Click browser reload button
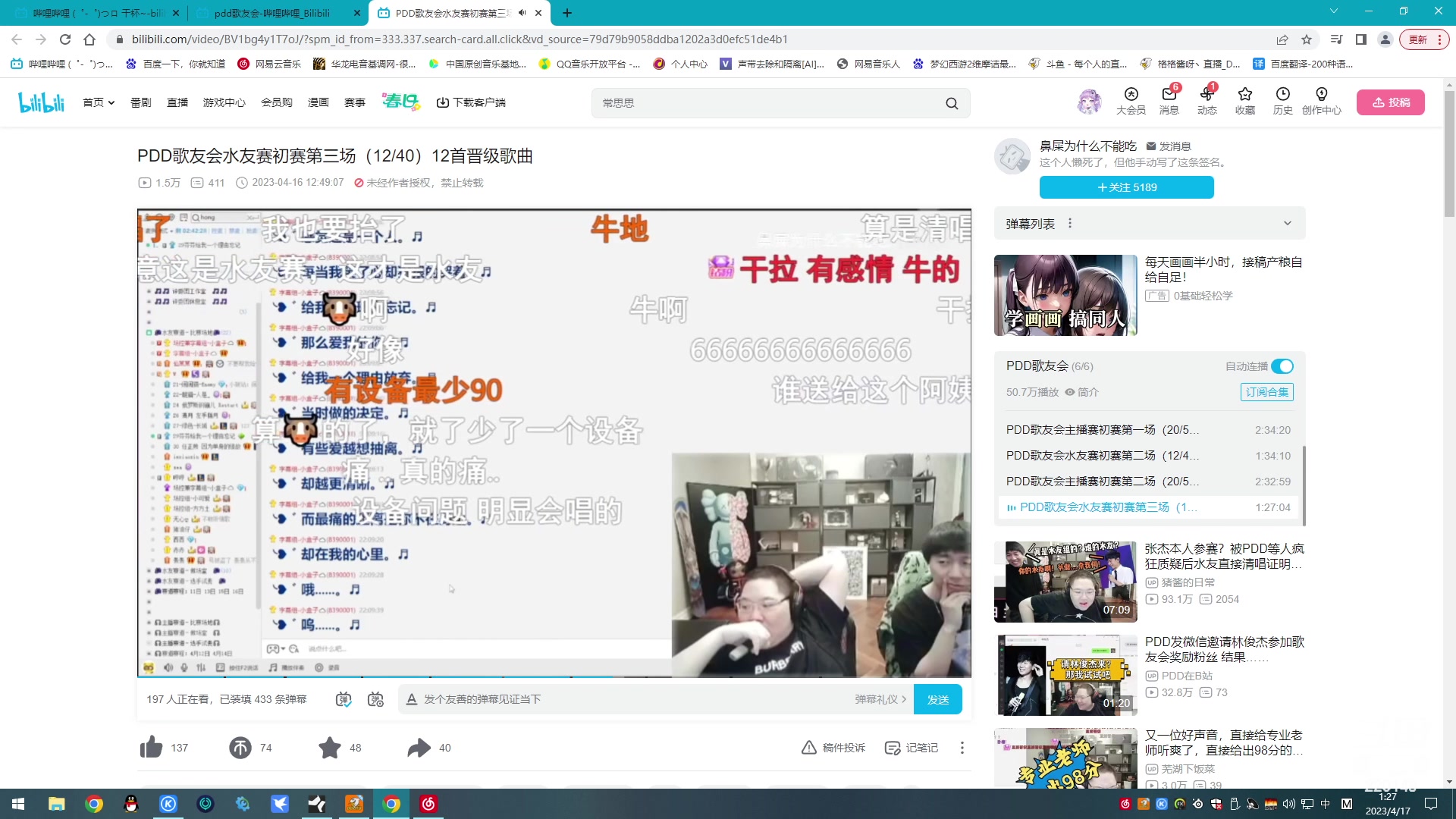The image size is (1456, 819). point(65,39)
